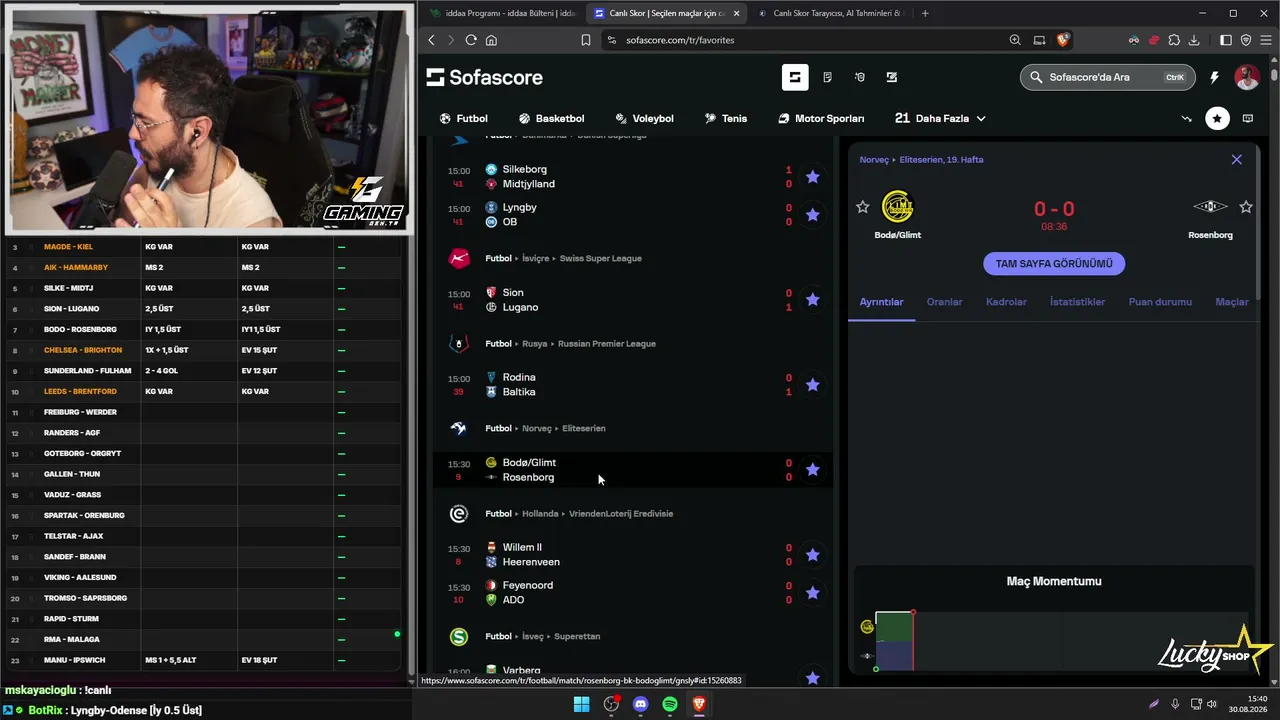Screen dimensions: 1280x720
Task: Open the İstatistikler tab
Action: point(1077,302)
